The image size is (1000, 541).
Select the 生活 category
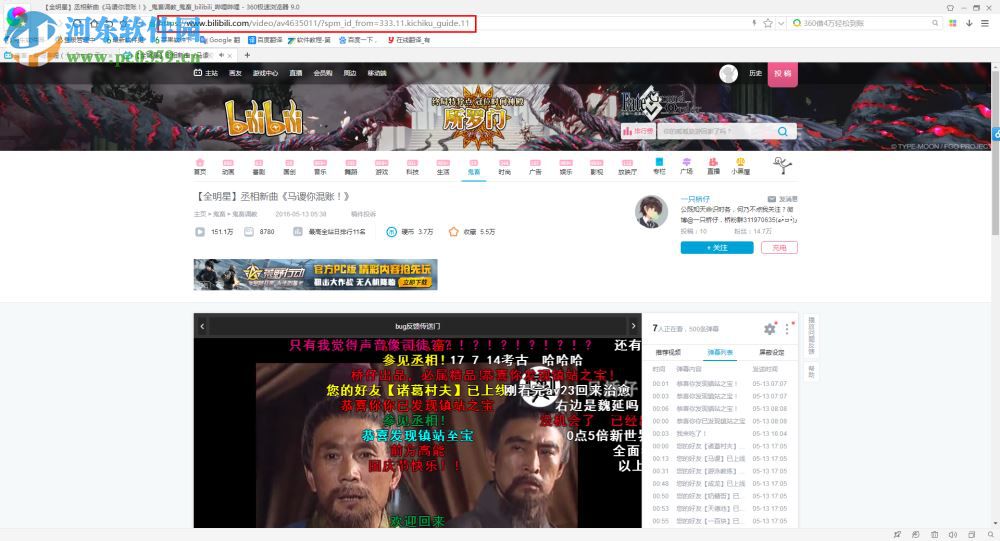pyautogui.click(x=443, y=167)
